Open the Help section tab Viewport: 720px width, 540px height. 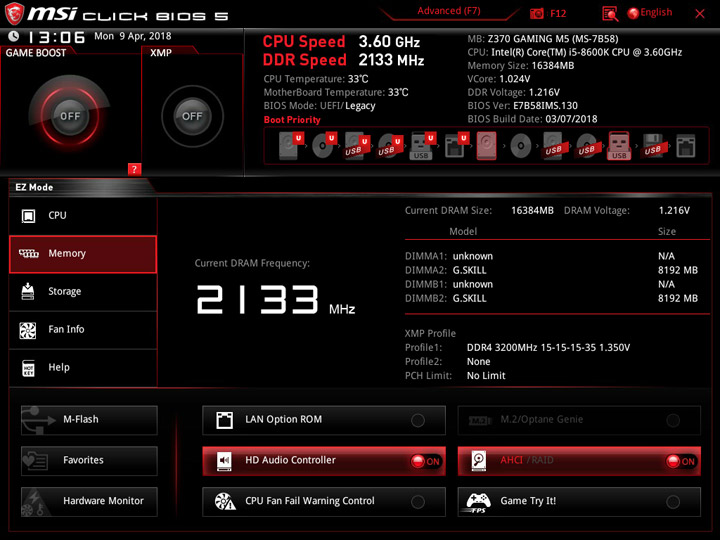tap(83, 368)
